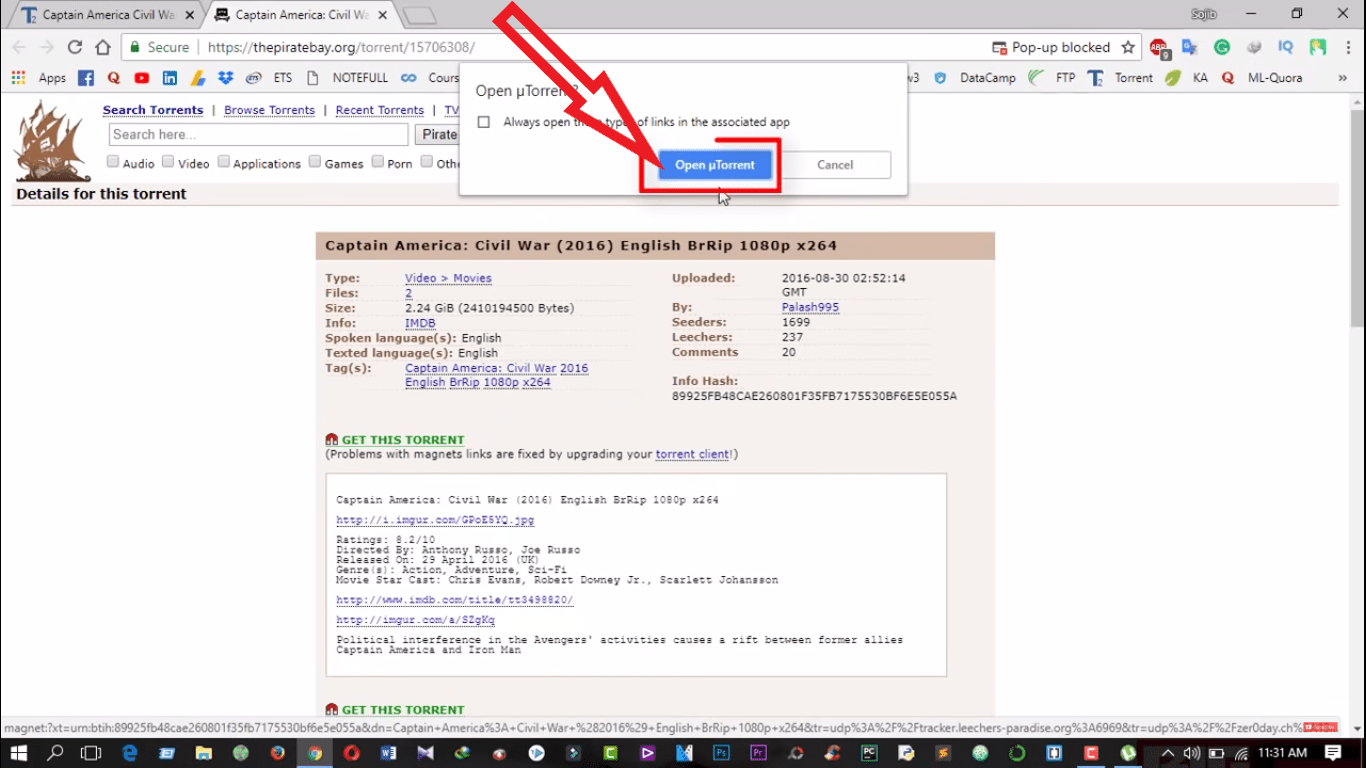The width and height of the screenshot is (1366, 768).
Task: Open the Grammarly extension icon
Action: tap(1222, 47)
